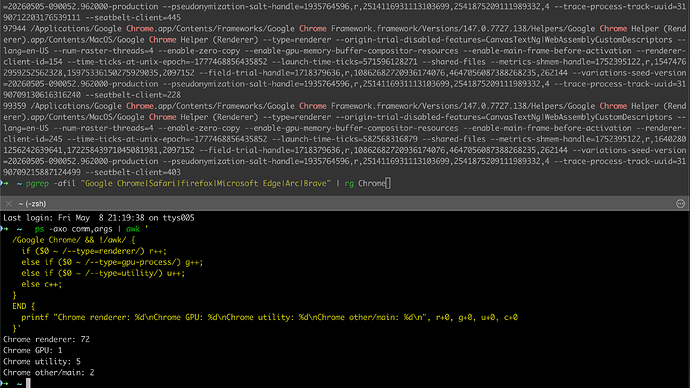Click "--launch-time-ticks=571596128271" argument

pyautogui.click(x=345, y=62)
